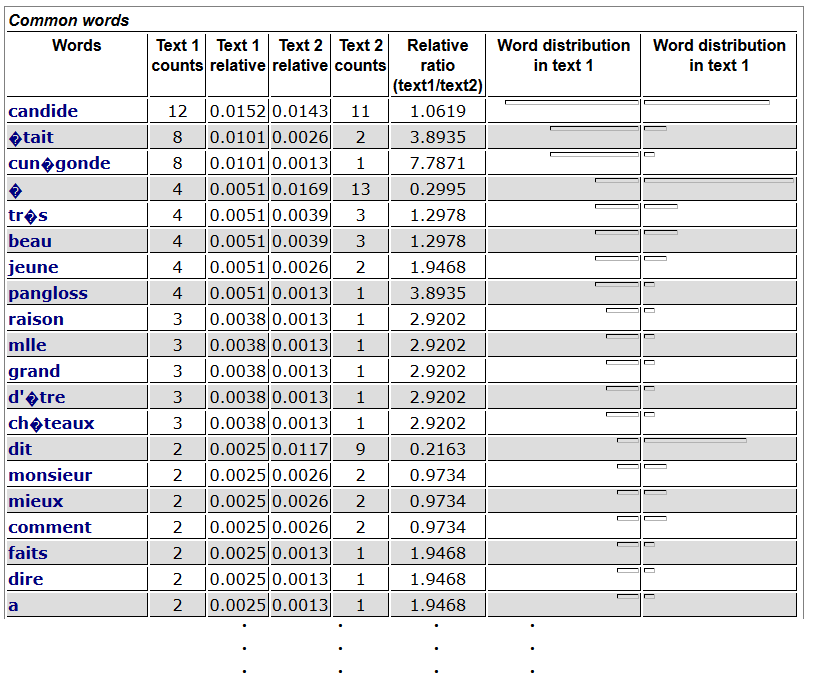Click the 'Text 2 counts' column header

[361, 55]
